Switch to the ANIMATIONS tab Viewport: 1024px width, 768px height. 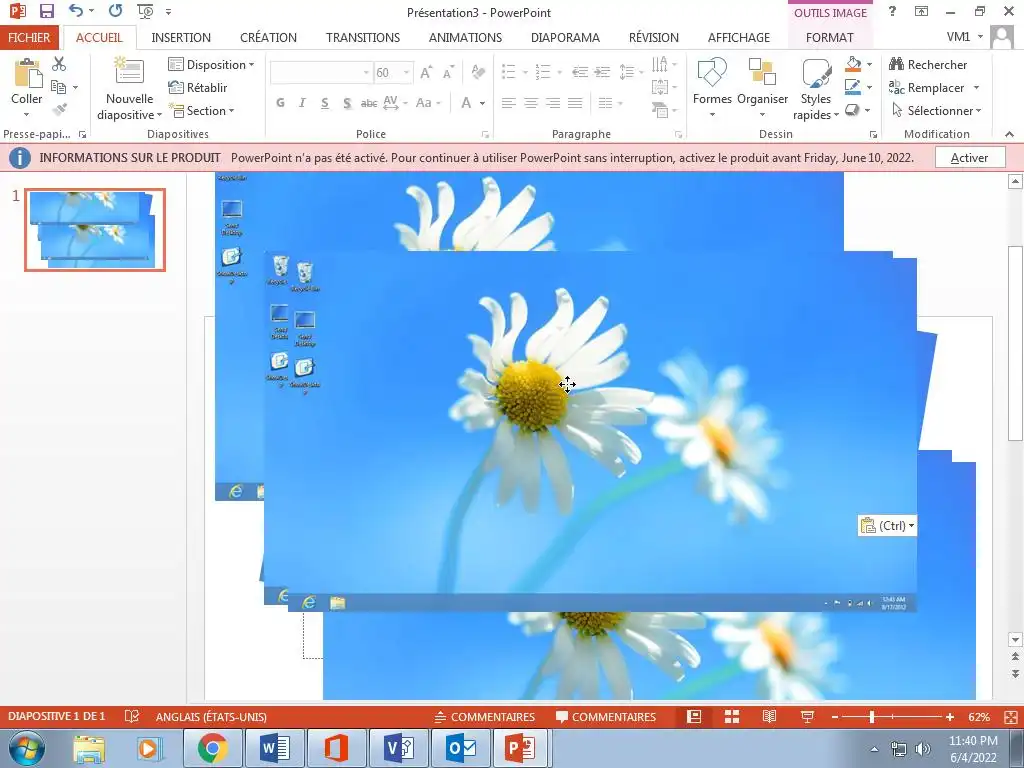pos(465,37)
